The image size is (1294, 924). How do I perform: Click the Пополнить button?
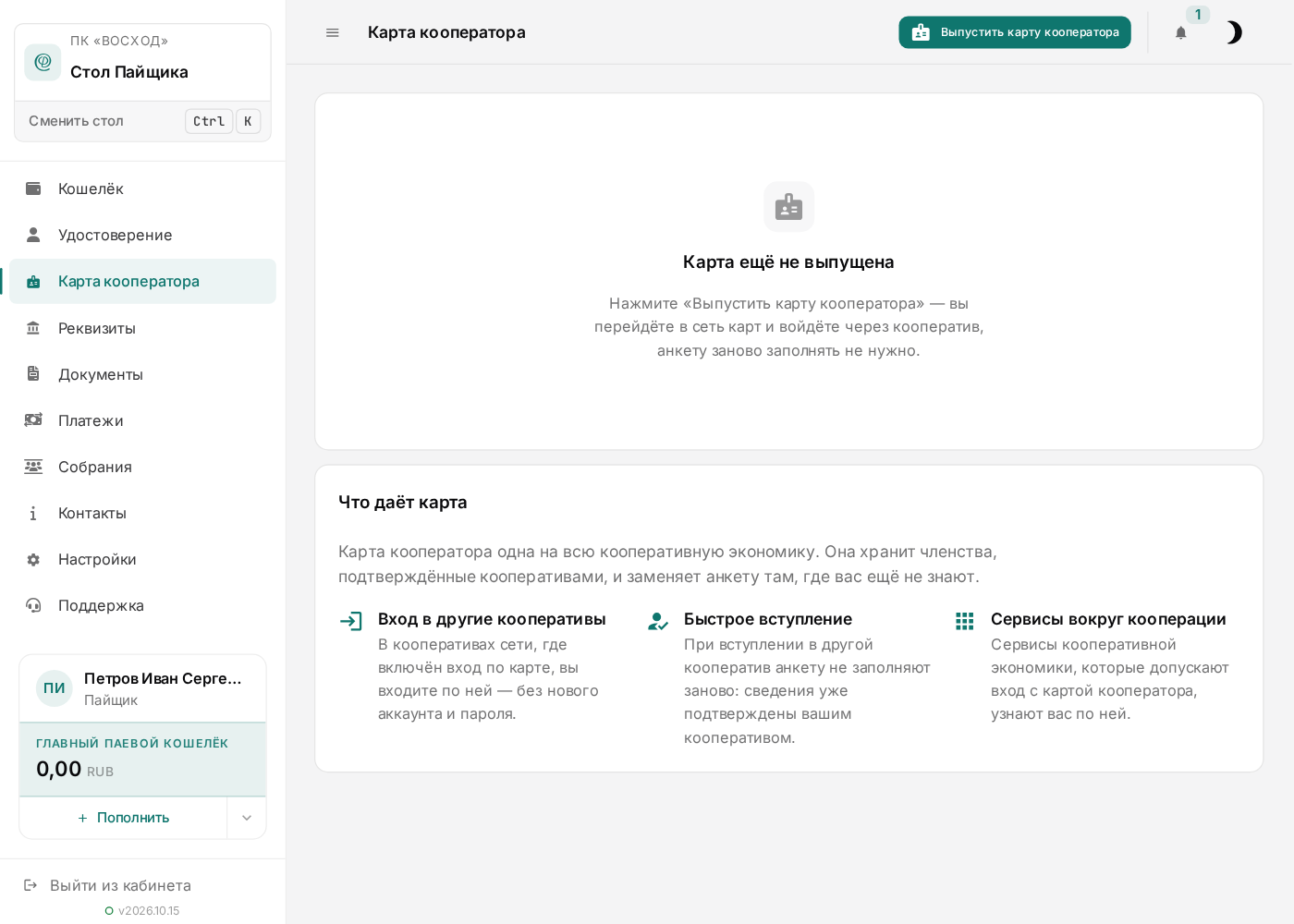123,818
